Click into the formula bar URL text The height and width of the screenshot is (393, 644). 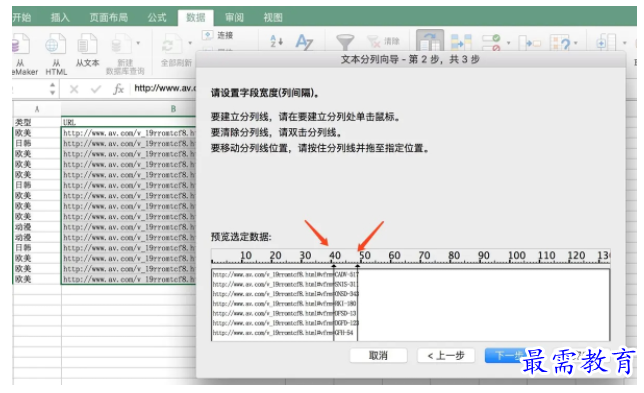pyautogui.click(x=165, y=88)
